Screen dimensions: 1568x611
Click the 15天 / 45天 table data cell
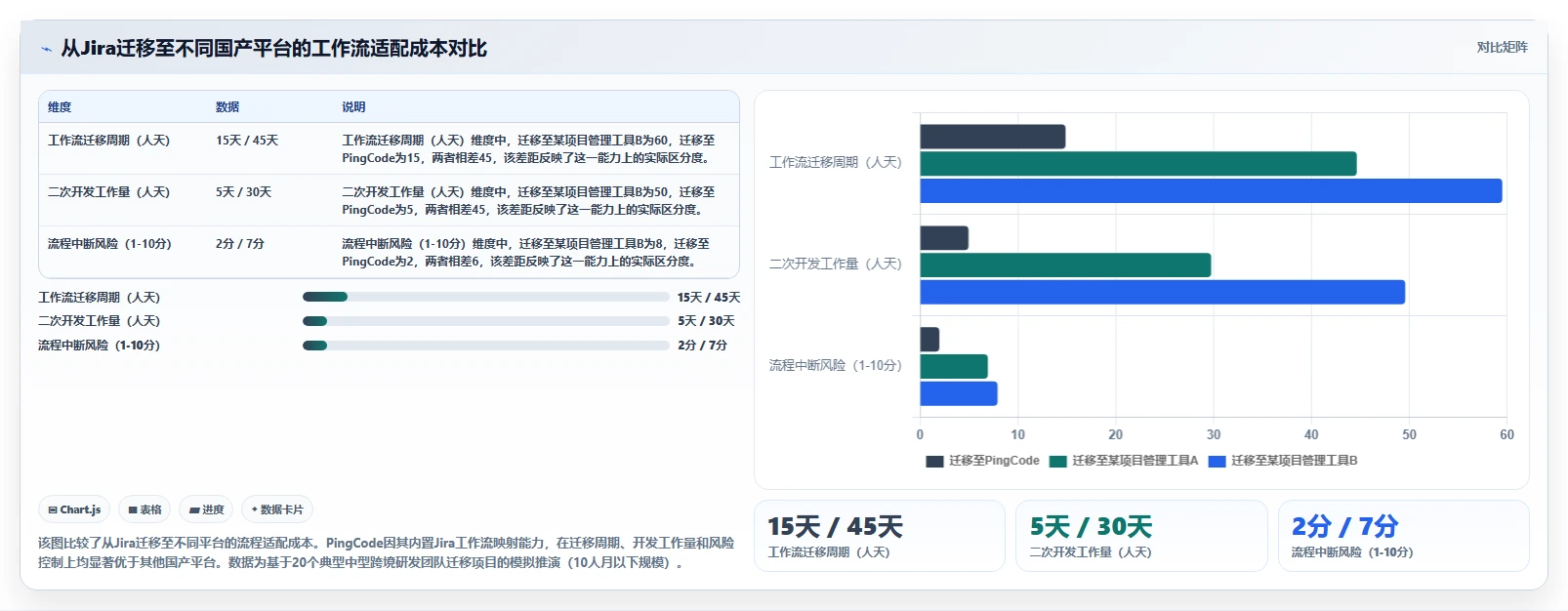247,141
